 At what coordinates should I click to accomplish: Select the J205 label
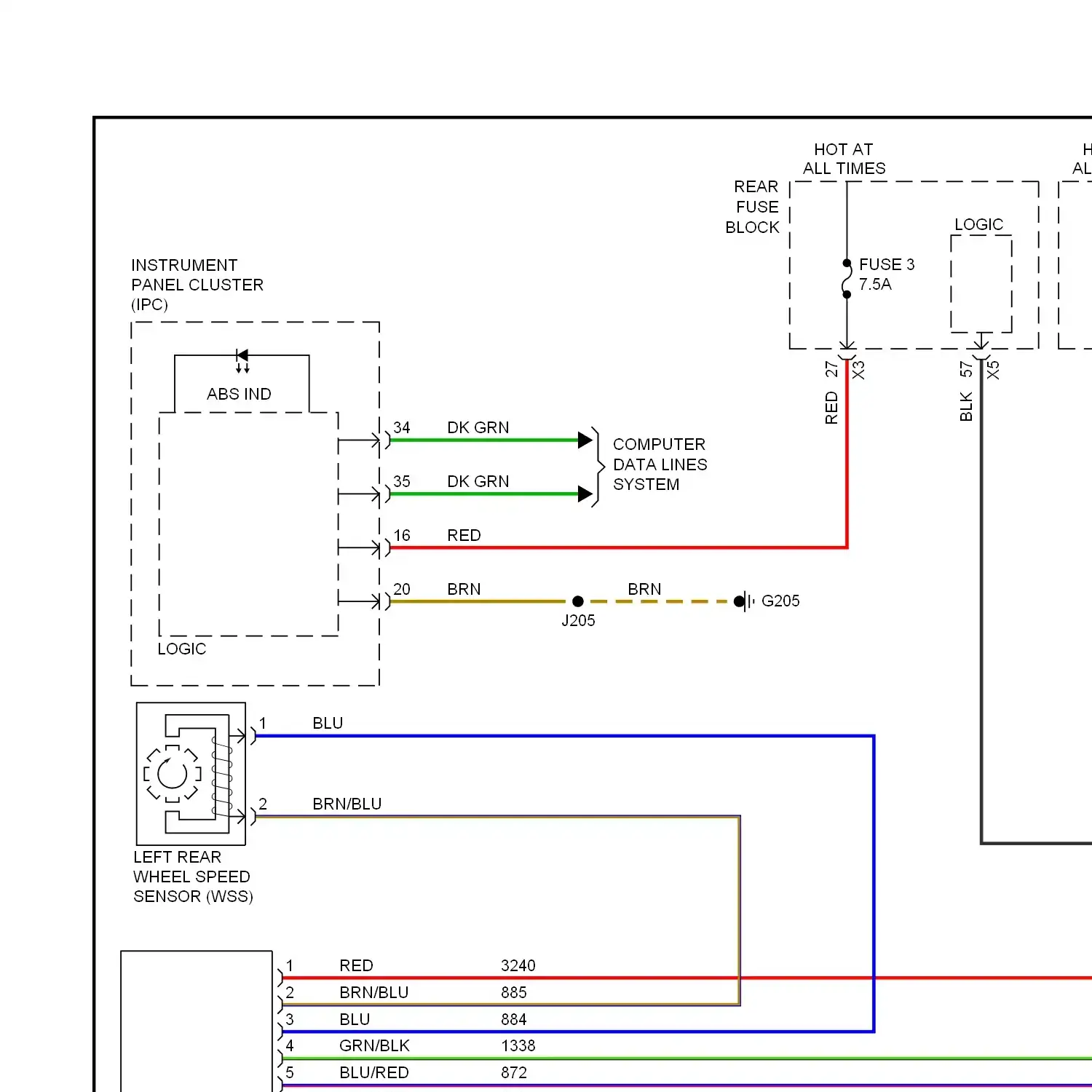click(578, 620)
